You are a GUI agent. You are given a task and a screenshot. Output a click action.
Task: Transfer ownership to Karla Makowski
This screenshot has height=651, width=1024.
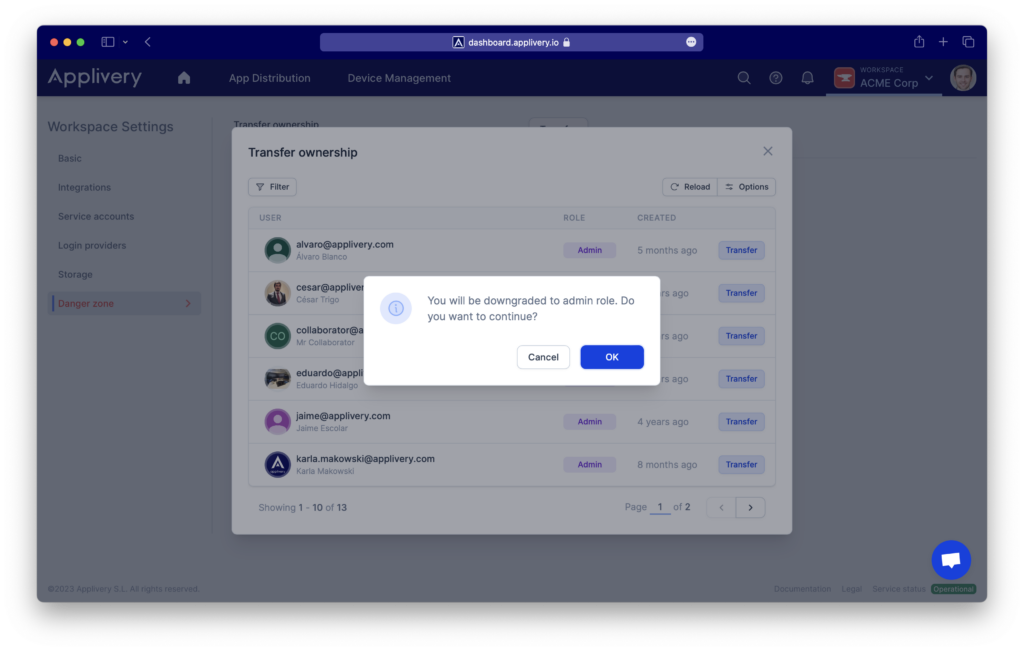[741, 464]
